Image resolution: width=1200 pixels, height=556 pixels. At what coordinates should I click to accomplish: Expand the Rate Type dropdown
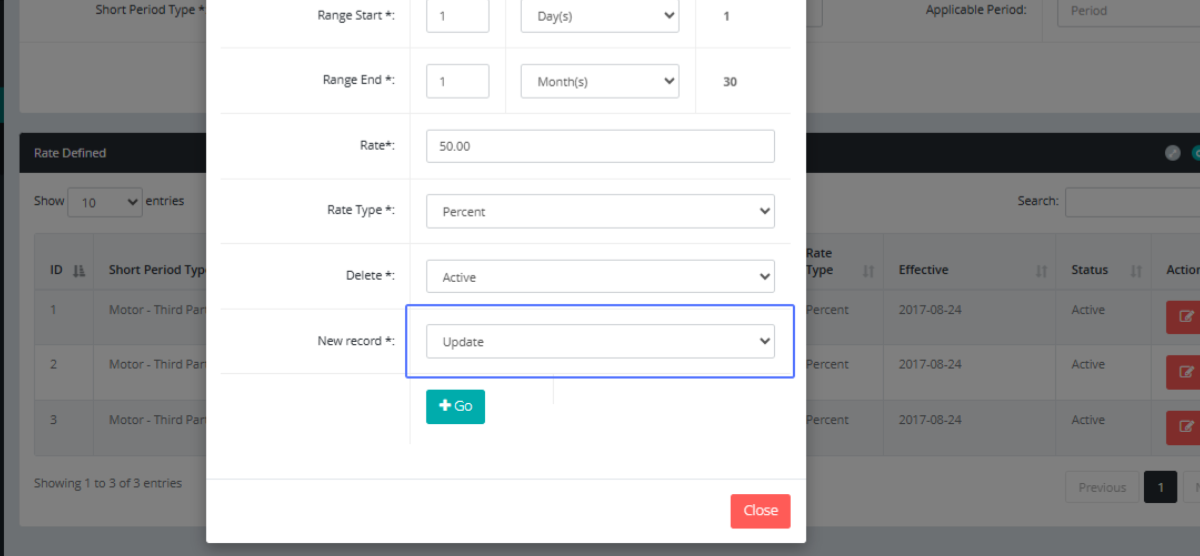click(x=599, y=211)
